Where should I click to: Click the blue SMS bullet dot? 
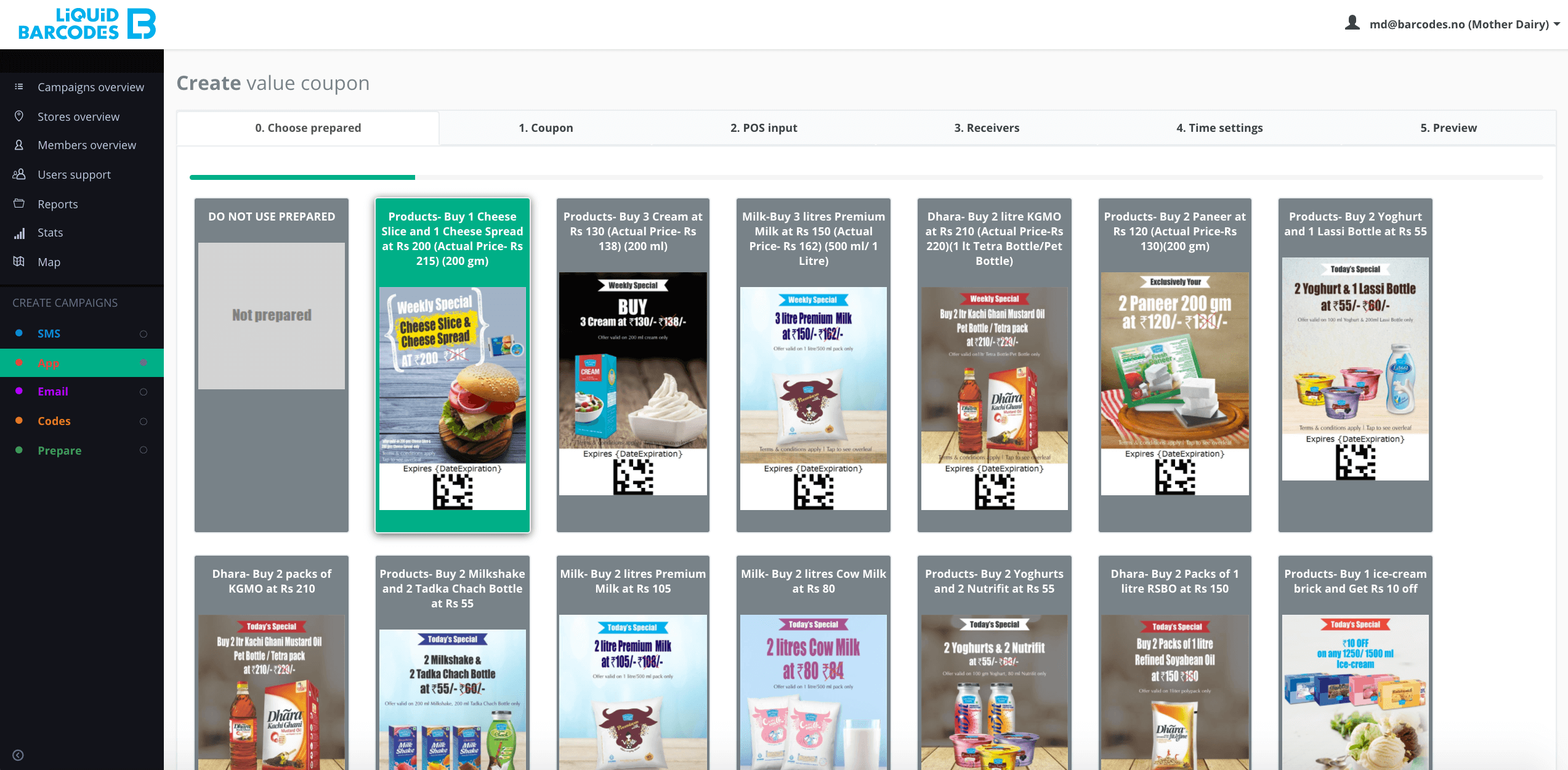(x=19, y=333)
